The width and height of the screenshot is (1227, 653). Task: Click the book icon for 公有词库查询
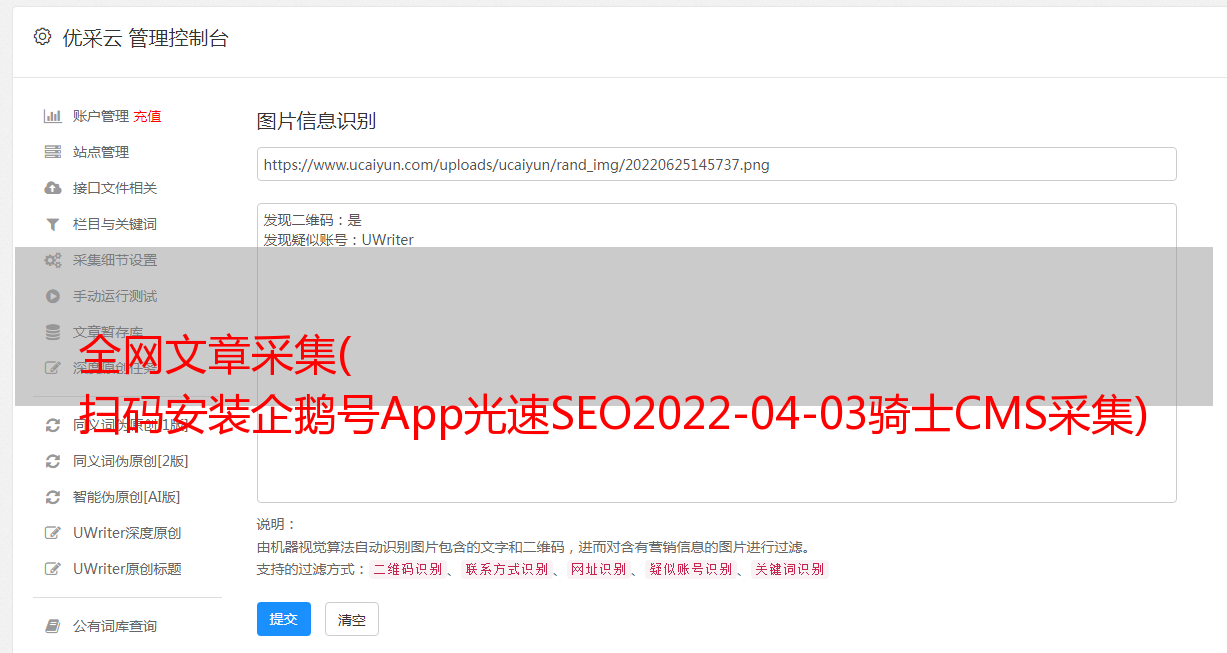pos(53,626)
